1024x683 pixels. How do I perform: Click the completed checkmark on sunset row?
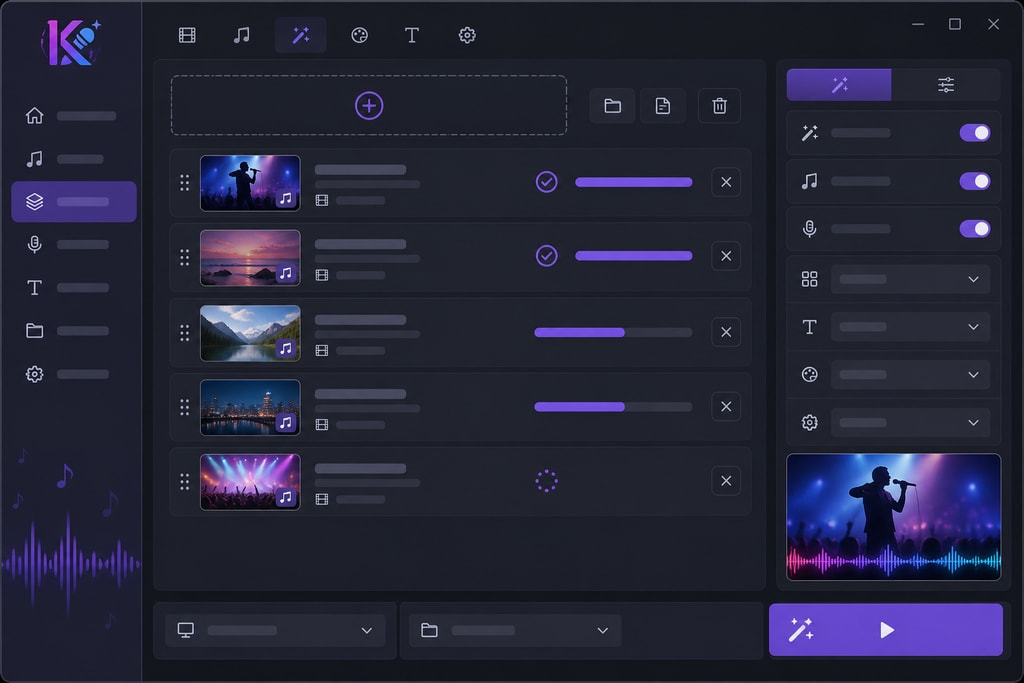(x=547, y=255)
